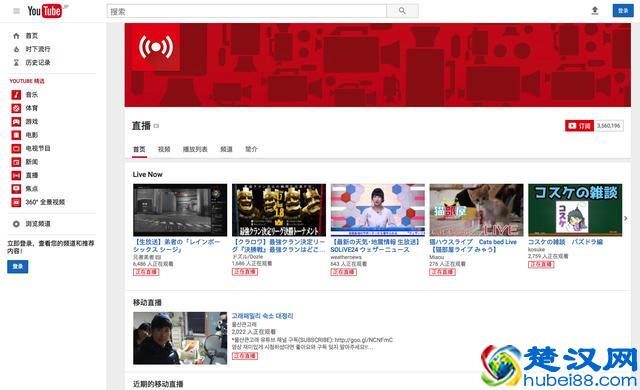Open the 고래패밀리 video title link
The height and width of the screenshot is (390, 640).
(262, 316)
